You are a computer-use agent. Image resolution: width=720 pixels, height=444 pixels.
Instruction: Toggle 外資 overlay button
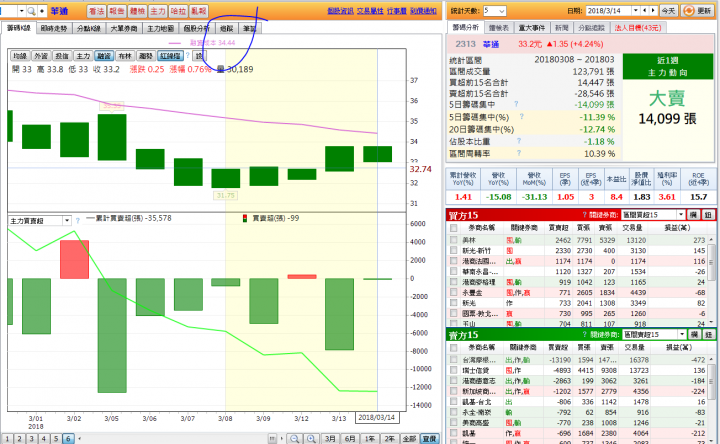(x=41, y=56)
